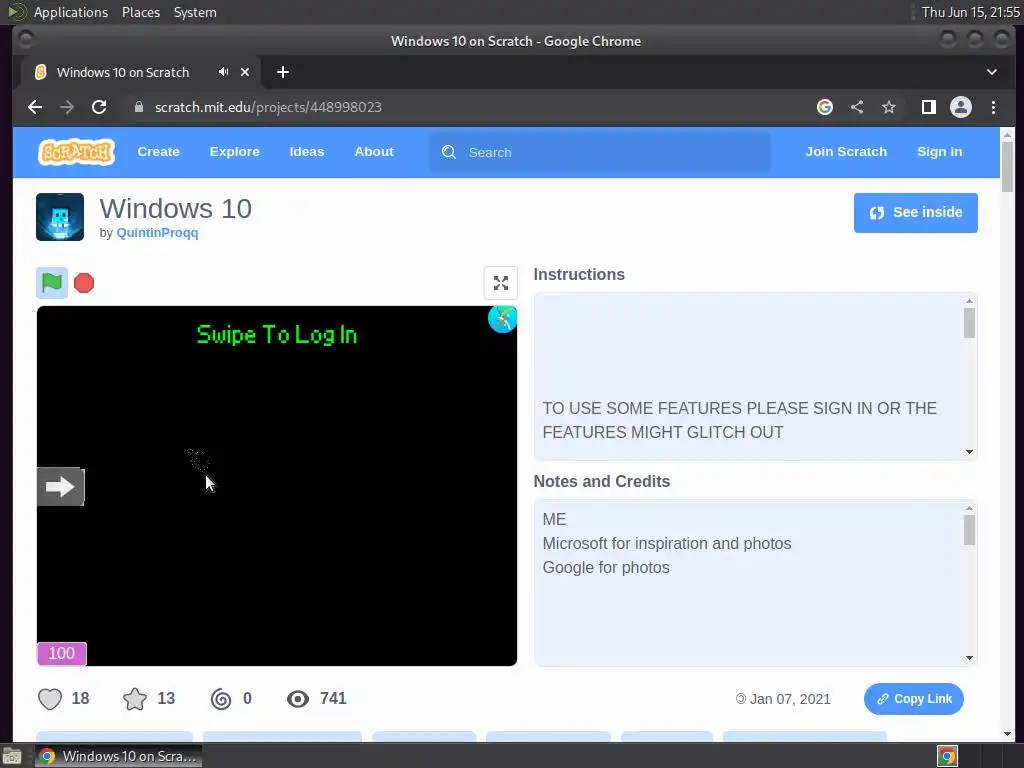Reload the Scratch page
The height and width of the screenshot is (768, 1024).
[x=99, y=107]
